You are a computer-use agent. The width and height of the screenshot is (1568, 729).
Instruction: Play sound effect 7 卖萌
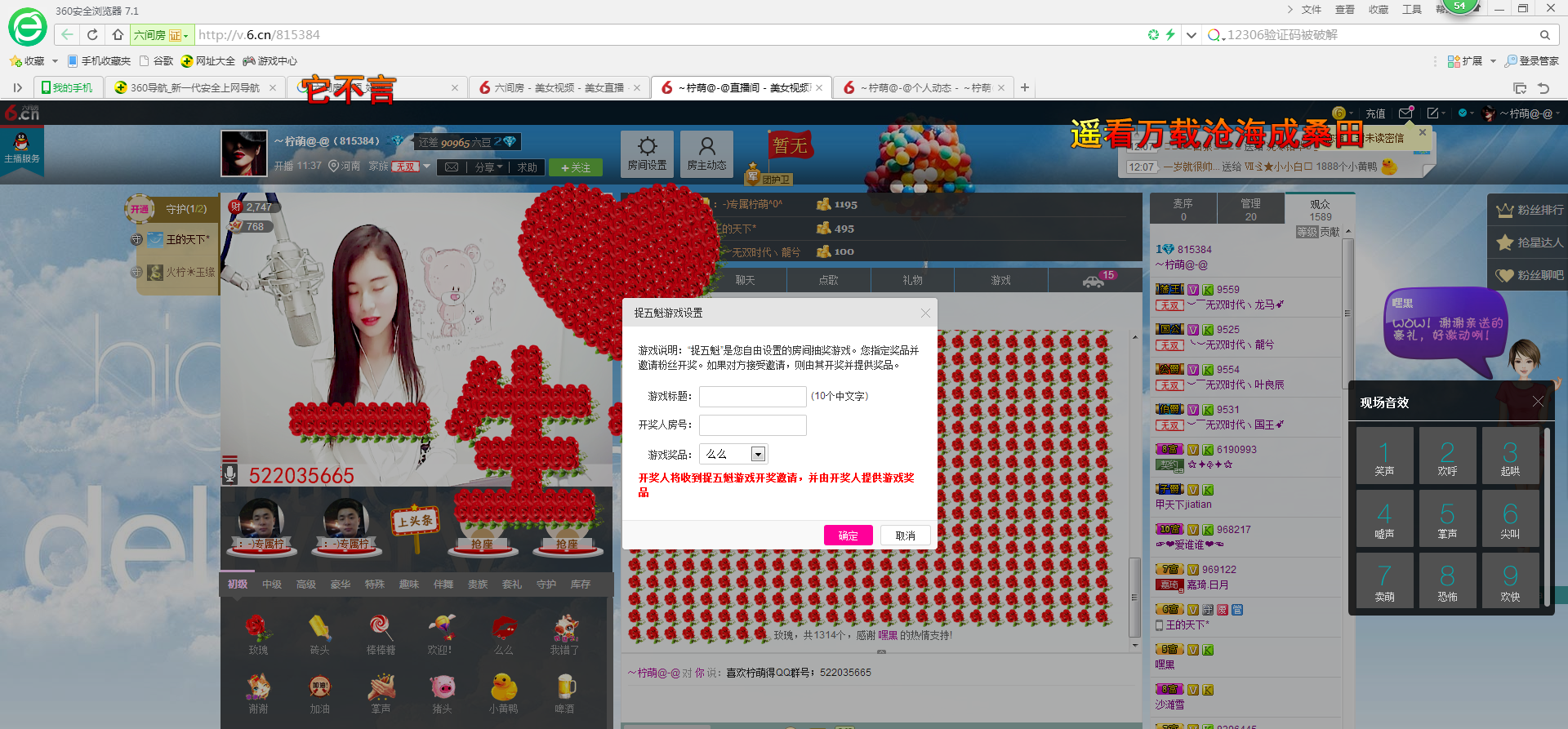coord(1384,581)
